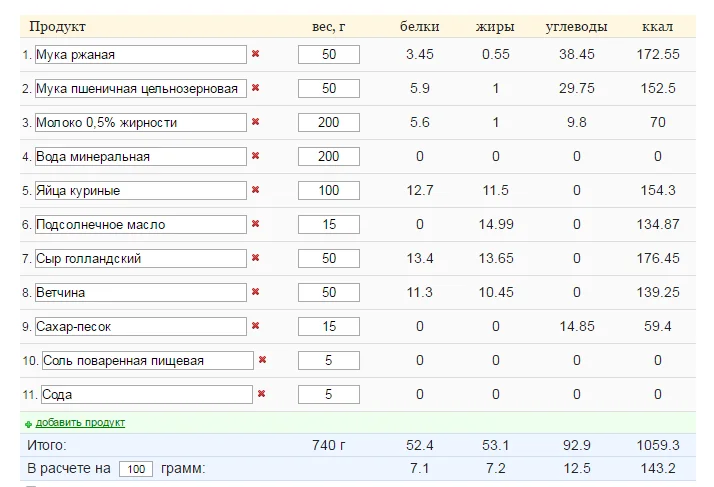Edit weight field for Яйца куриные
Viewport: 714px width, 487px height.
(329, 190)
